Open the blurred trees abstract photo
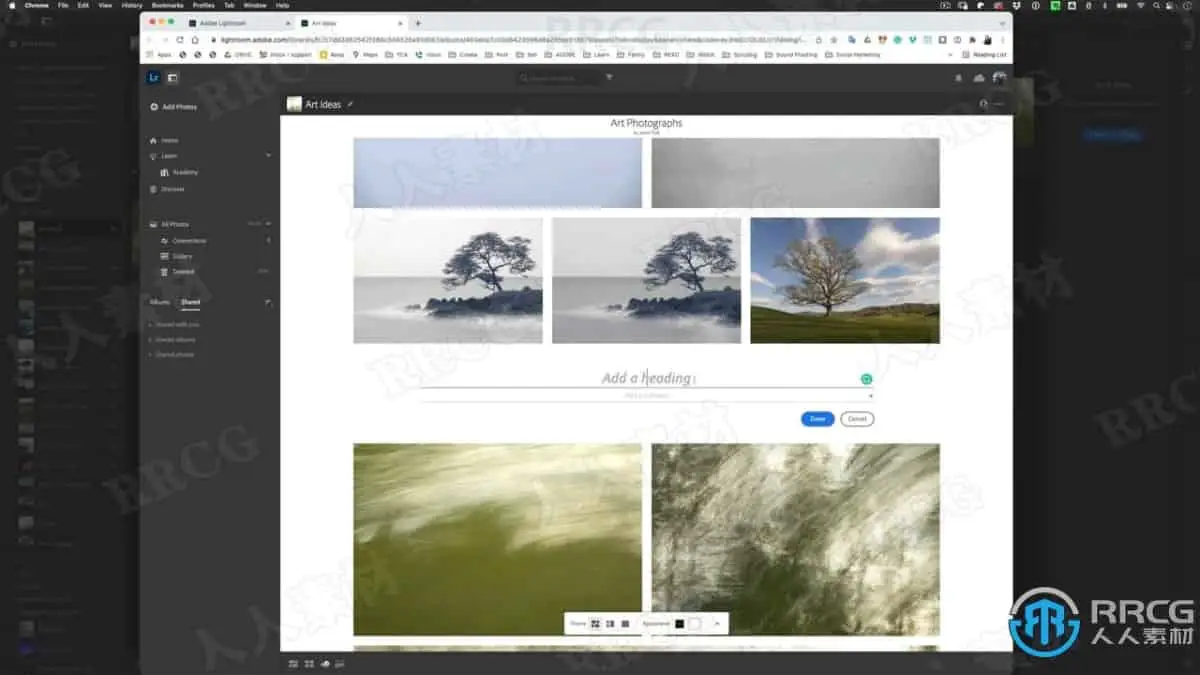This screenshot has height=675, width=1200. point(796,540)
